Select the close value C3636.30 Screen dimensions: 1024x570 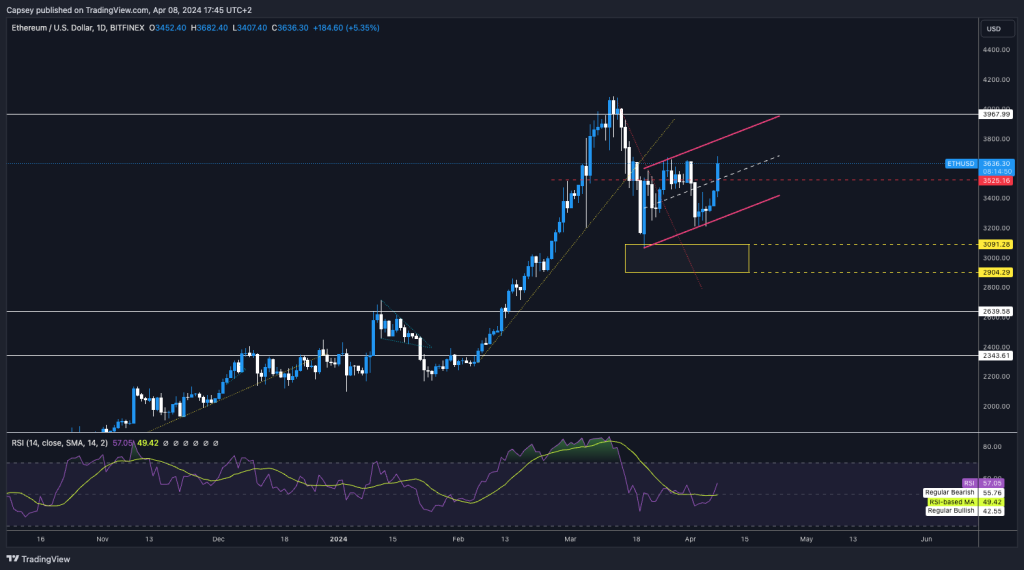tap(290, 28)
